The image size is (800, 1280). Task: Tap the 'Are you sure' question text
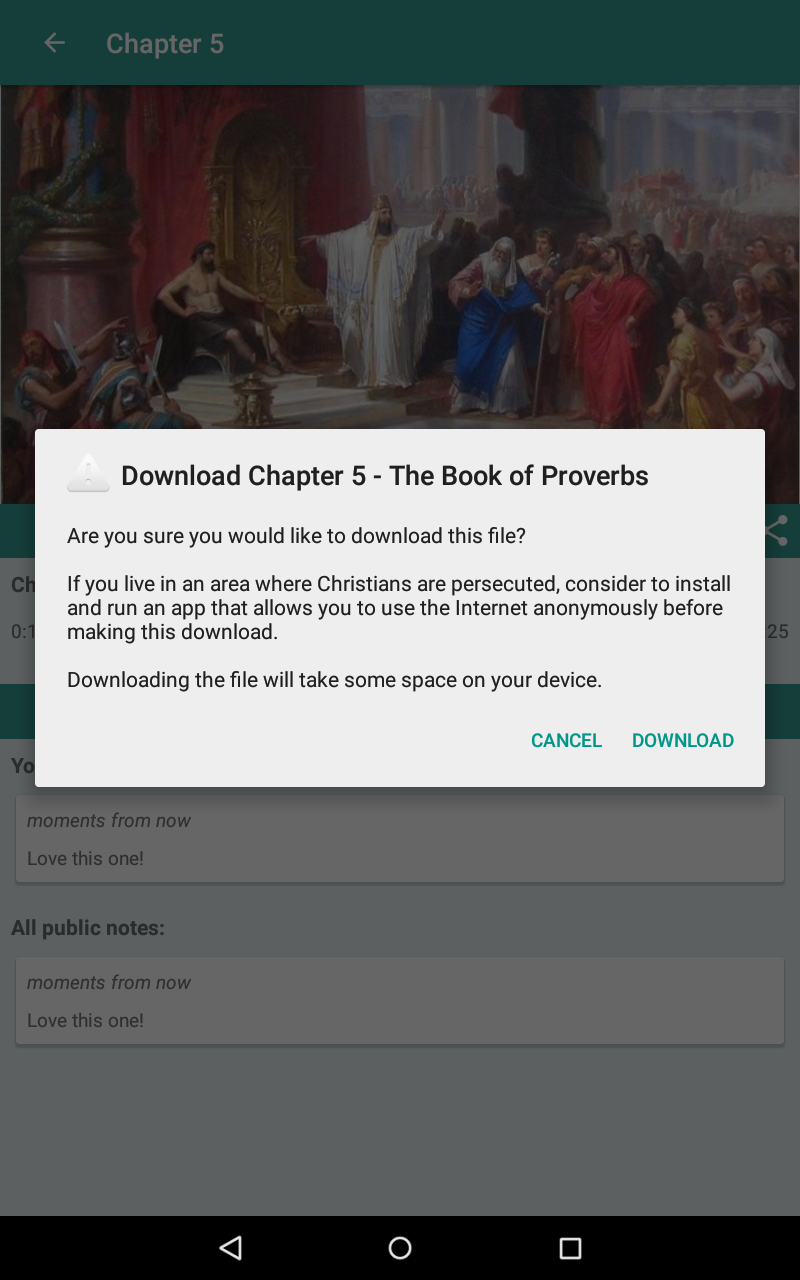point(296,536)
